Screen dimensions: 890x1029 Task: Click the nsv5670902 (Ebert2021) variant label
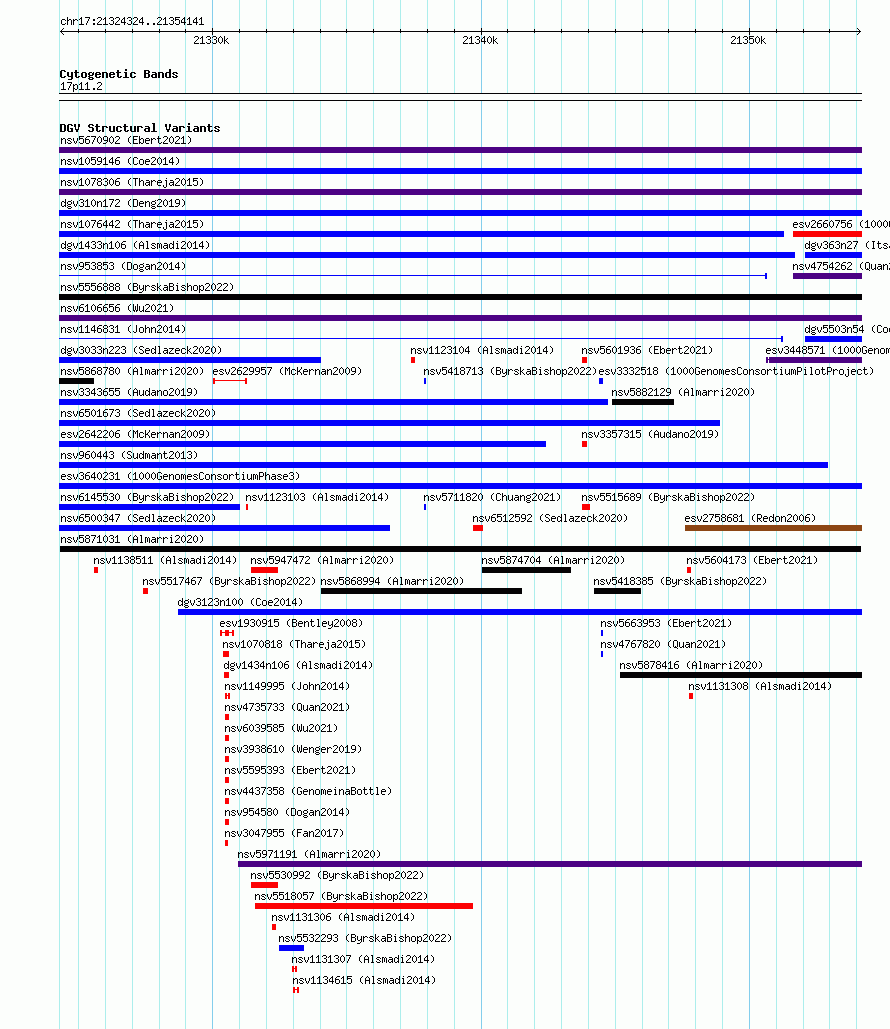[126, 140]
